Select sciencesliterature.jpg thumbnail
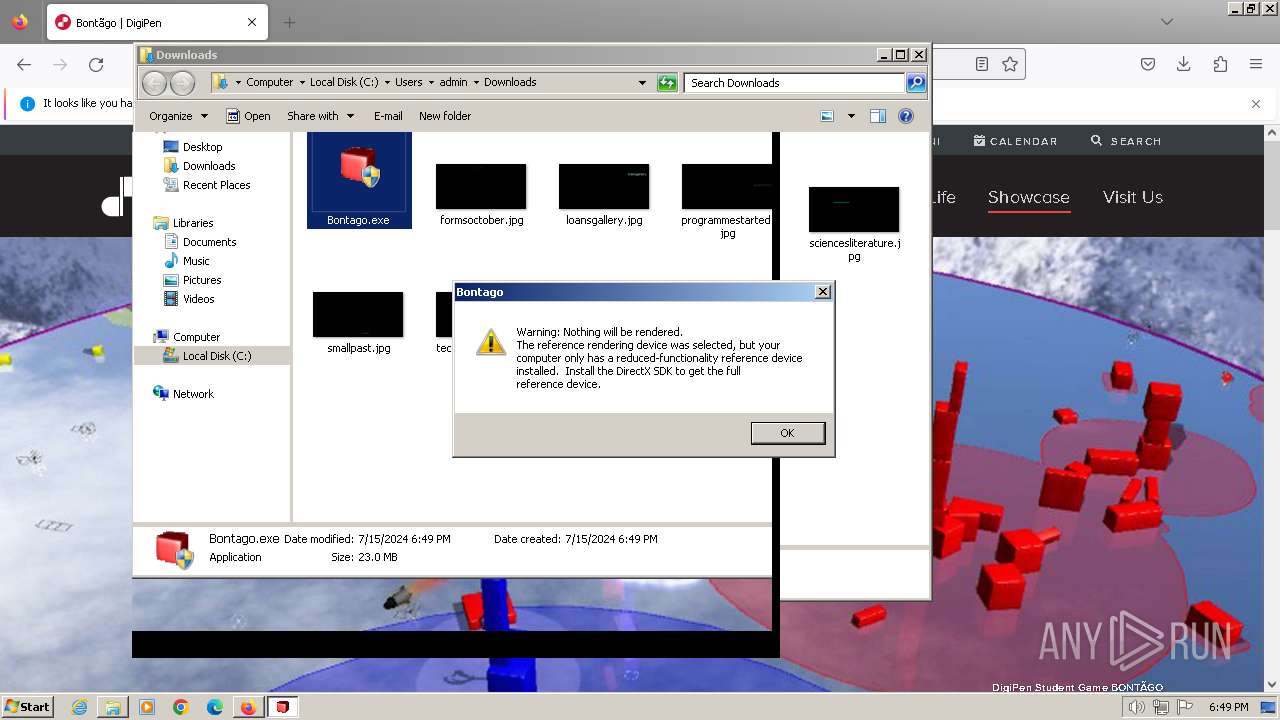Screen dimensions: 1280x720 click(854, 209)
